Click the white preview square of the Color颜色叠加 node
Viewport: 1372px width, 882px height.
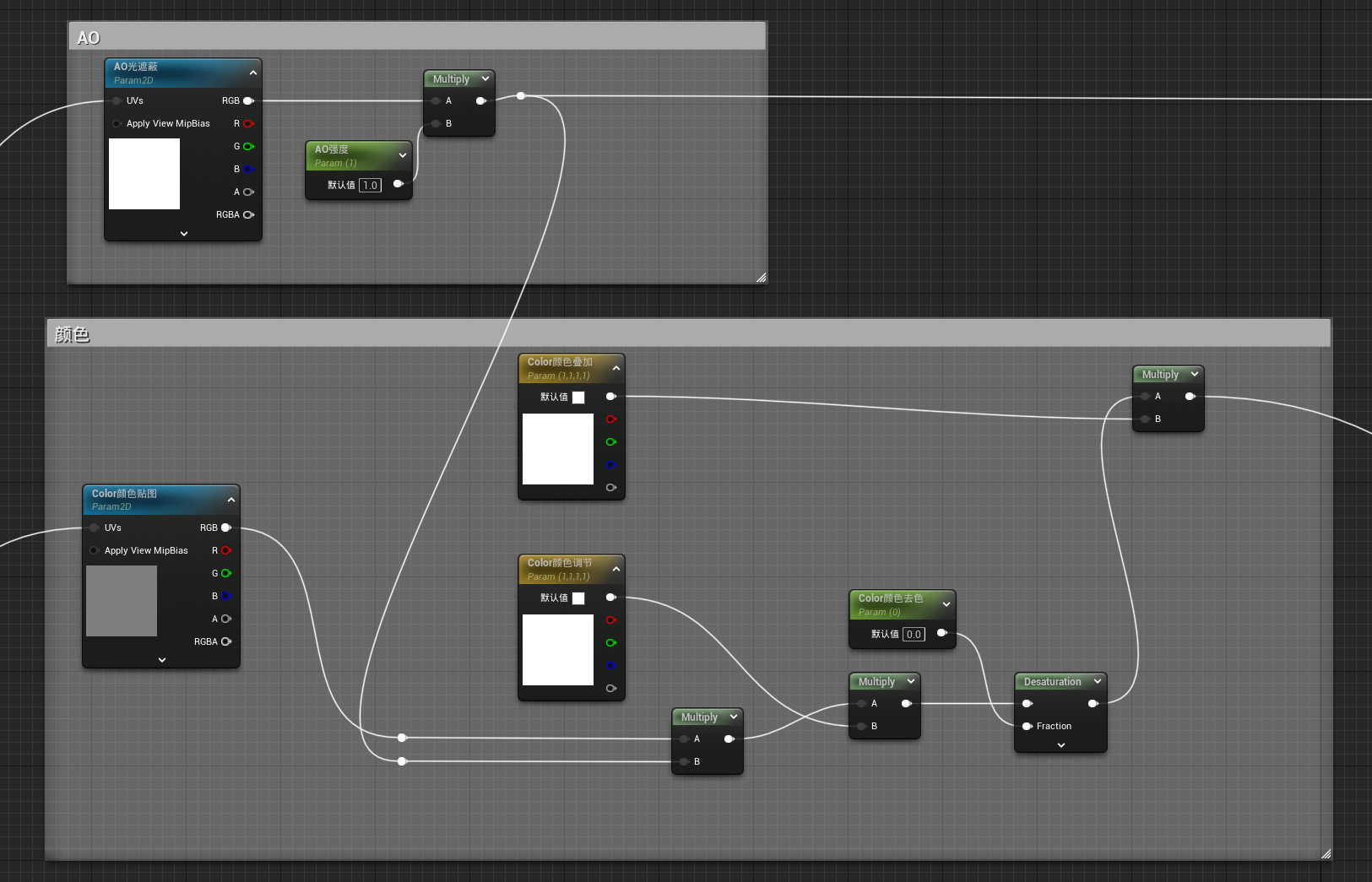tap(558, 449)
